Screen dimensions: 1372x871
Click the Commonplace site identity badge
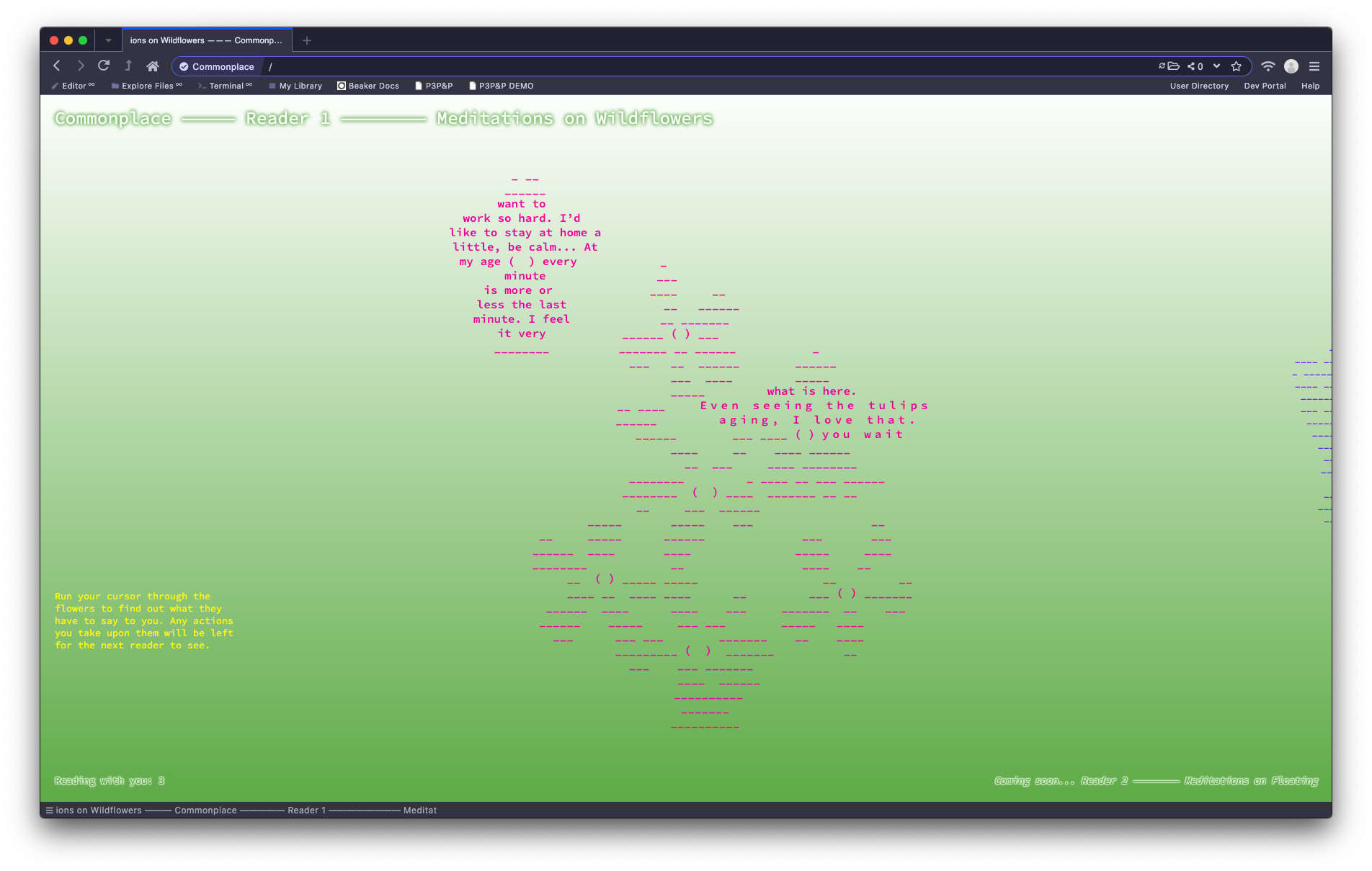(x=217, y=66)
